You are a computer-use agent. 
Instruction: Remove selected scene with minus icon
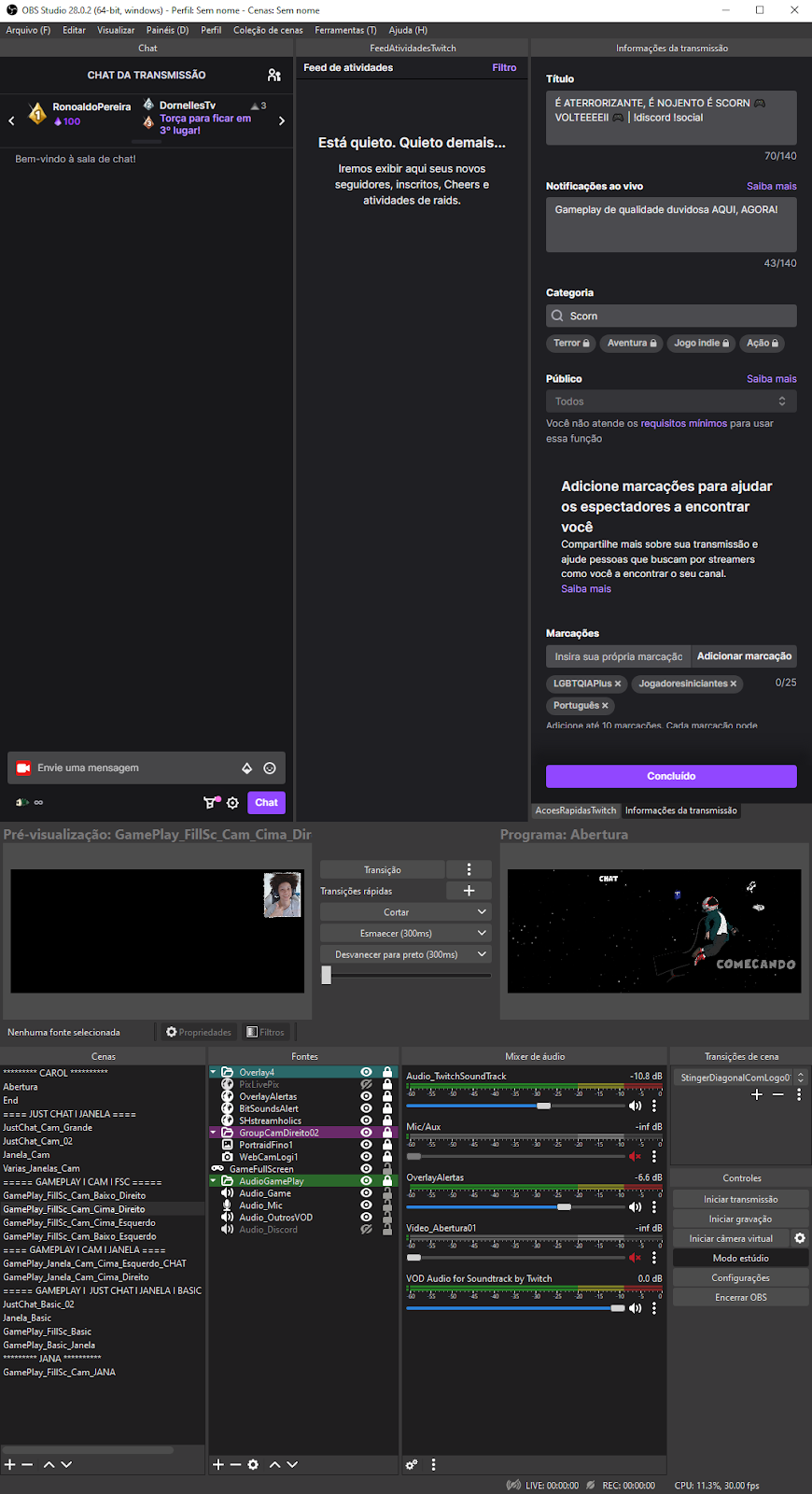[x=28, y=1465]
